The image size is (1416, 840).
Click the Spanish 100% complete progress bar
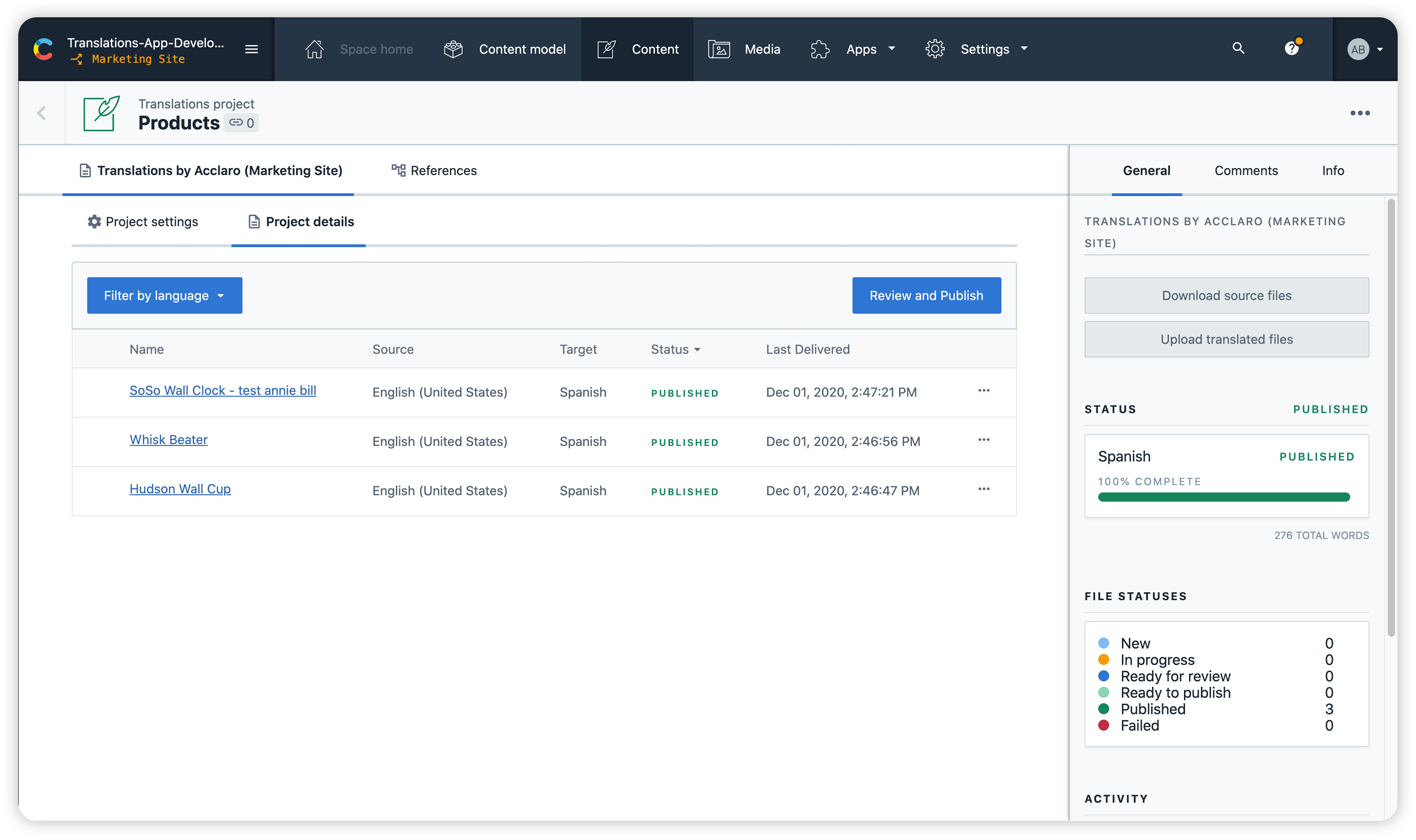(1224, 497)
